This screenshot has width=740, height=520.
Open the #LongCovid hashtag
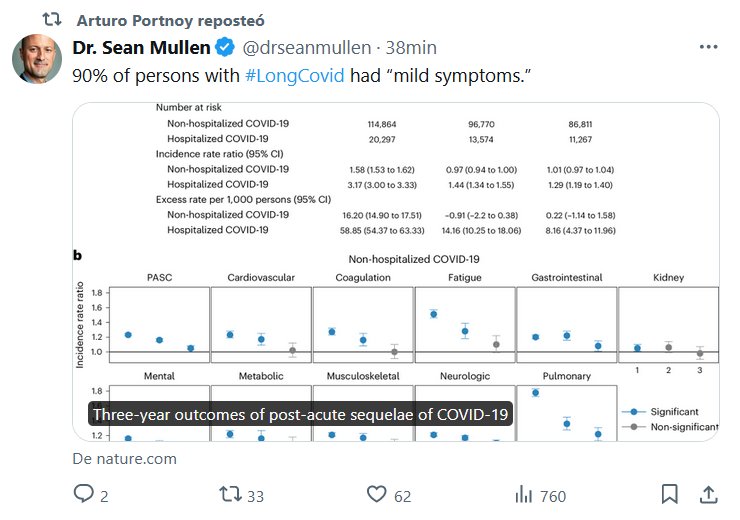(296, 76)
